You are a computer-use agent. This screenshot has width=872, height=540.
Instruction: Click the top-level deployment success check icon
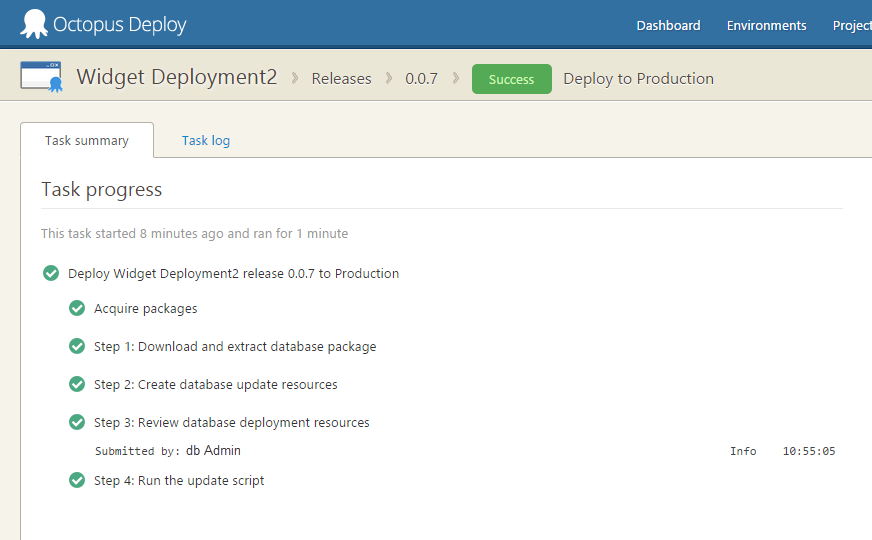point(51,273)
